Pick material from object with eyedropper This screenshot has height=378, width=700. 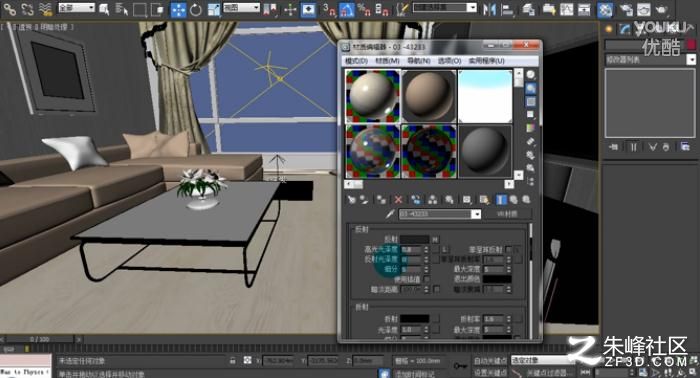(x=390, y=214)
